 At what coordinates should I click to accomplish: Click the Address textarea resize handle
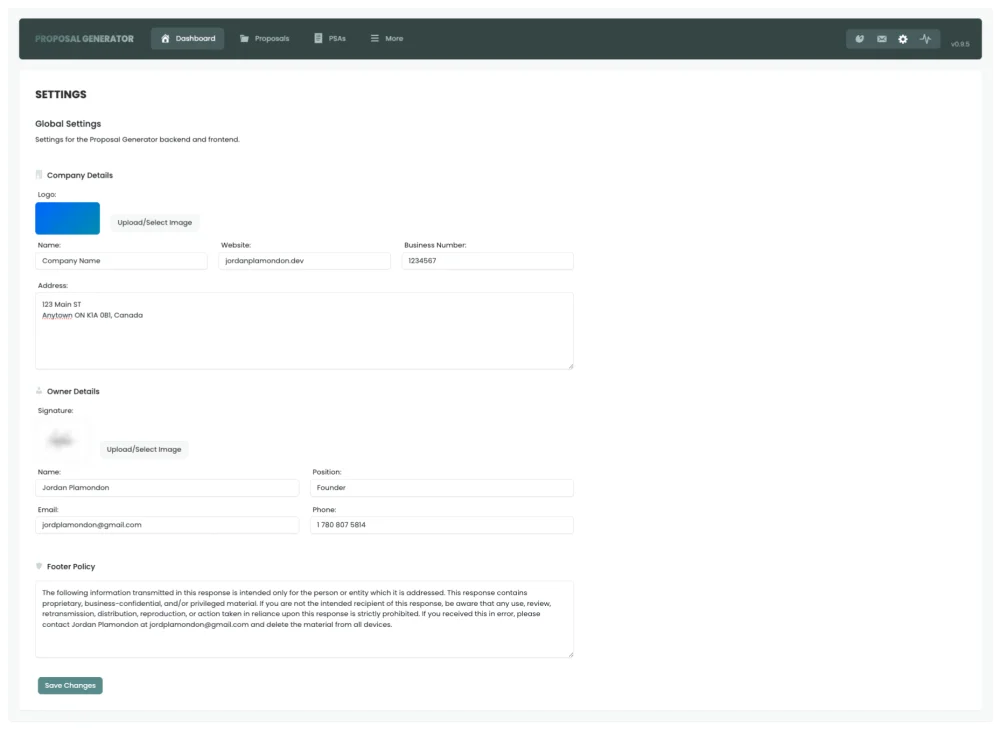click(x=570, y=366)
